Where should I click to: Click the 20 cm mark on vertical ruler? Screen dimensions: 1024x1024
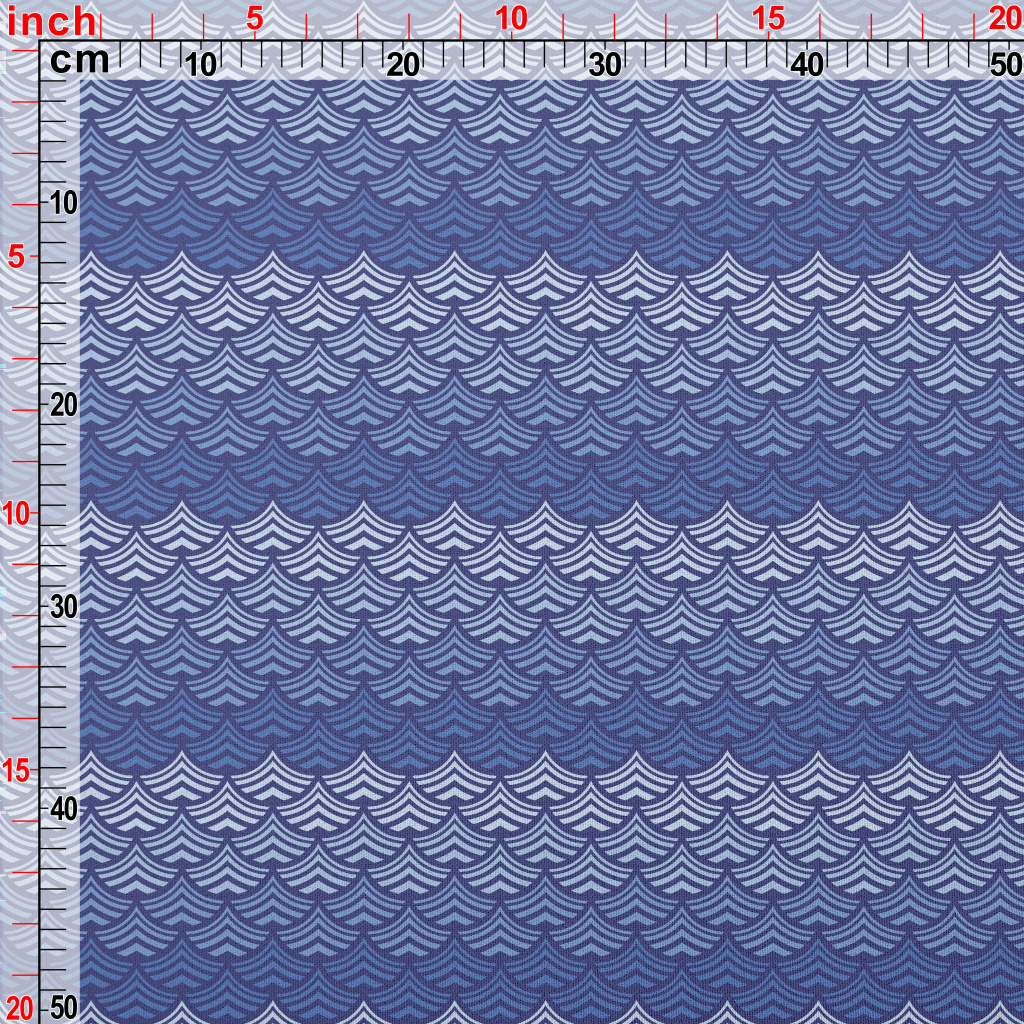[63, 405]
